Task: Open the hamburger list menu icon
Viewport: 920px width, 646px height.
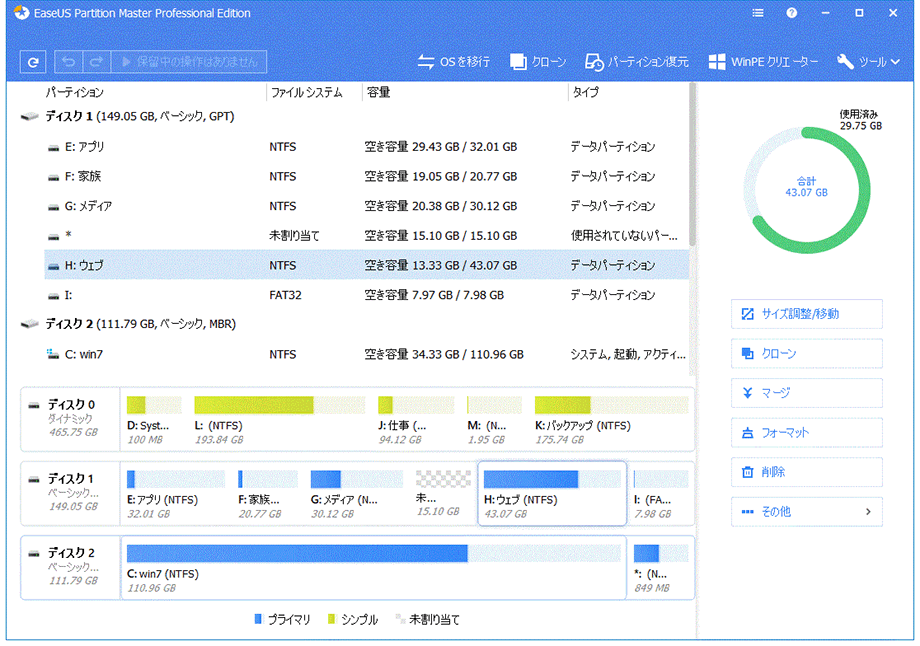Action: click(x=758, y=13)
